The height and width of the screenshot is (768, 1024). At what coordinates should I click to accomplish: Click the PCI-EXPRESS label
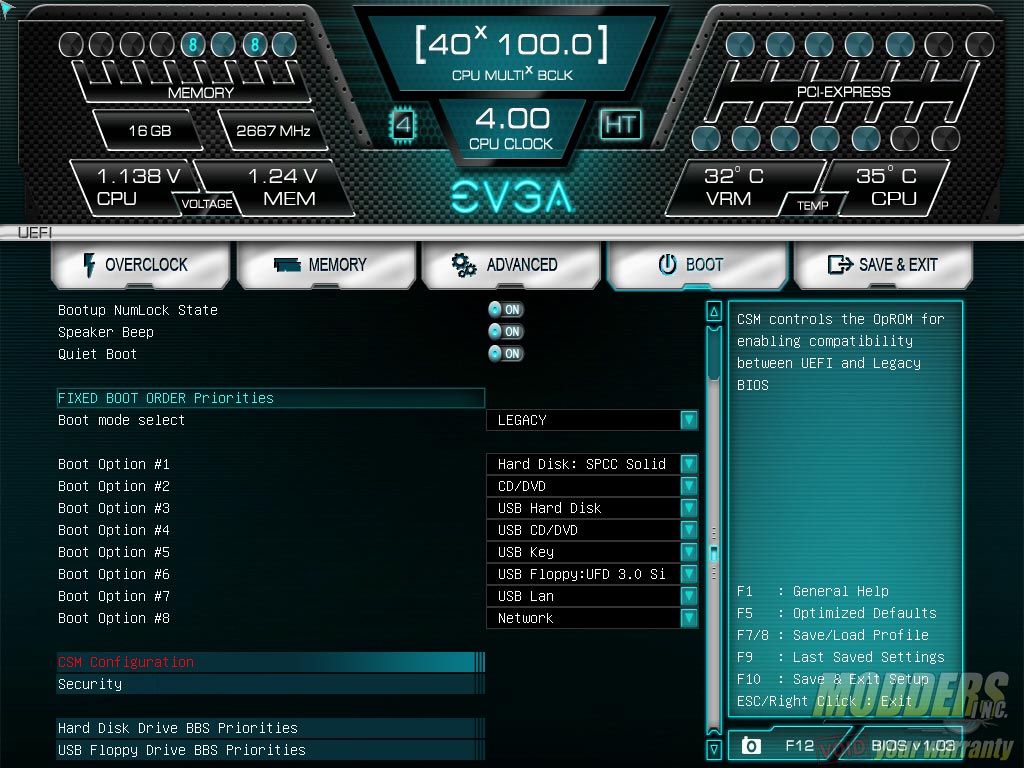843,92
